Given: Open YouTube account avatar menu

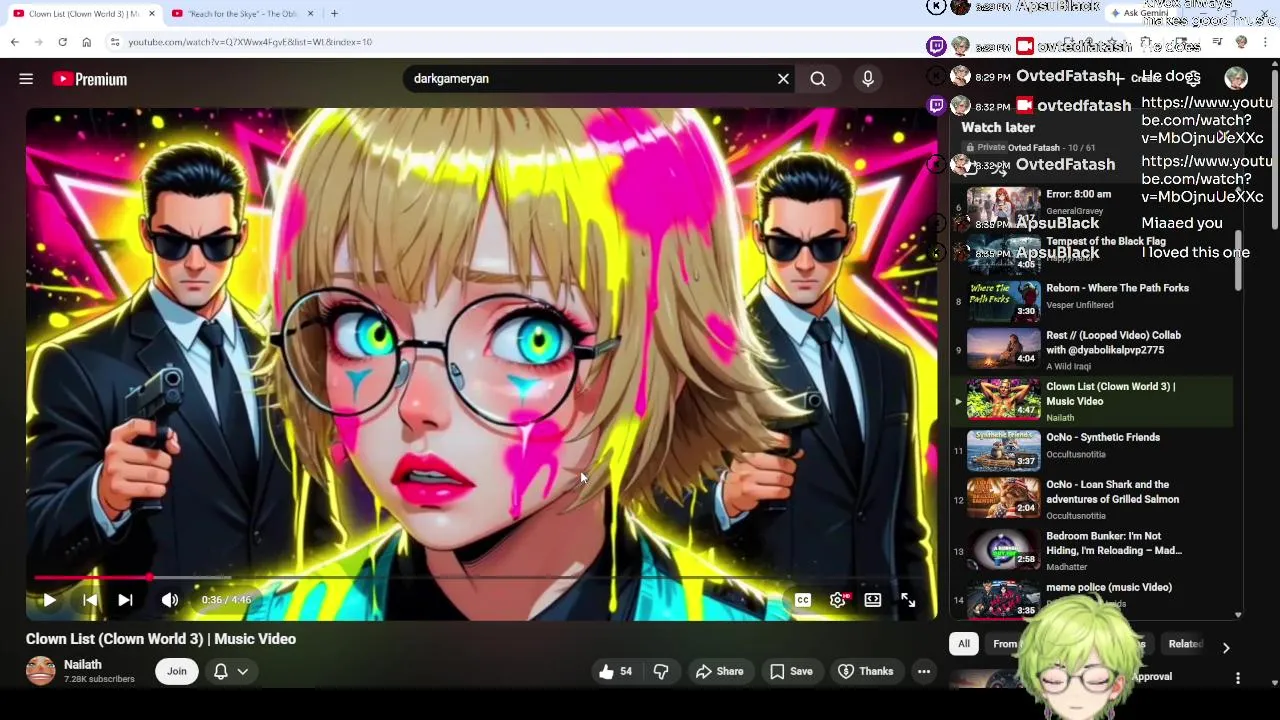Looking at the screenshot, I should [x=1236, y=79].
